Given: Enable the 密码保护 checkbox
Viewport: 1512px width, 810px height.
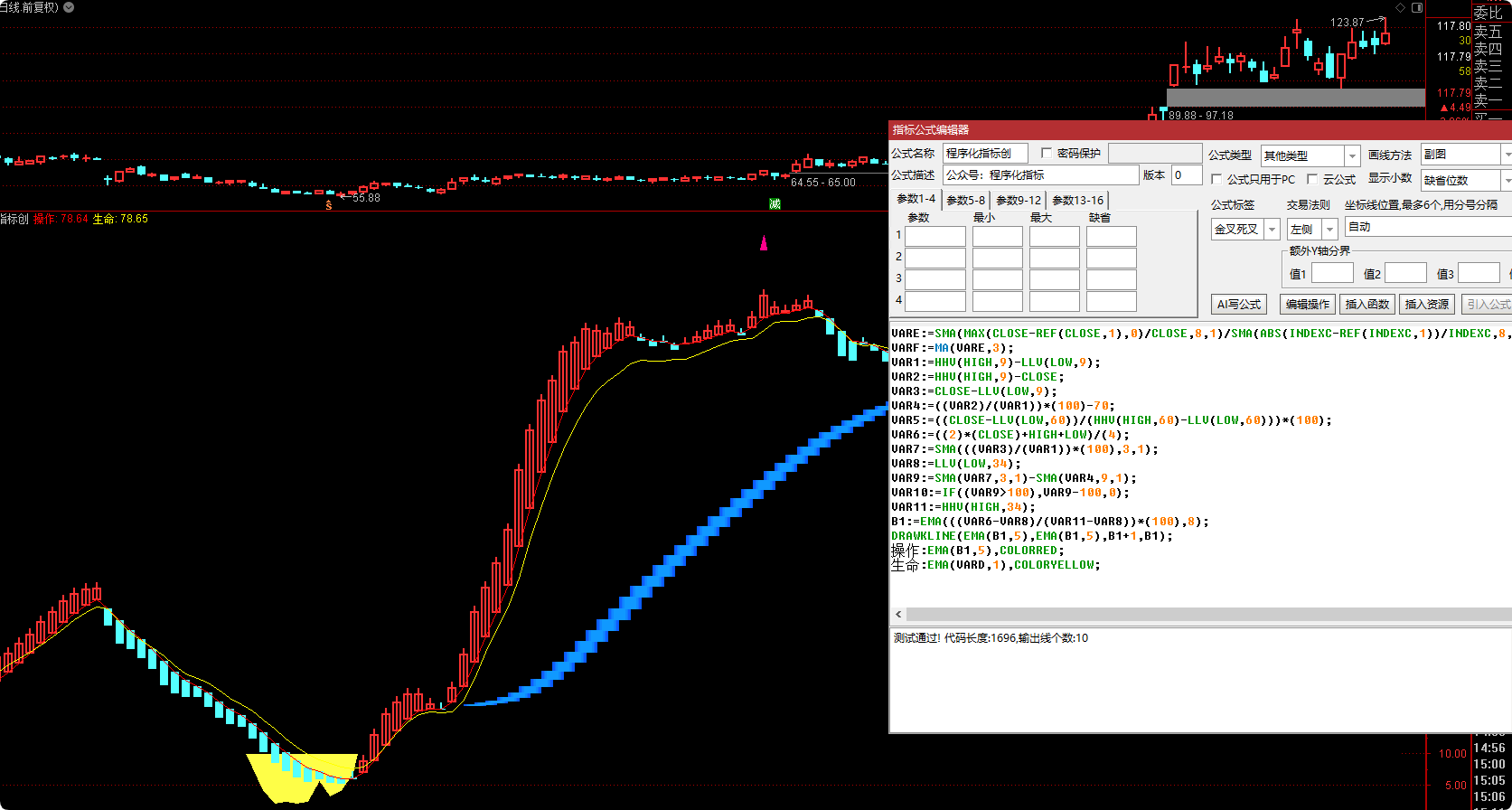Looking at the screenshot, I should 1047,154.
